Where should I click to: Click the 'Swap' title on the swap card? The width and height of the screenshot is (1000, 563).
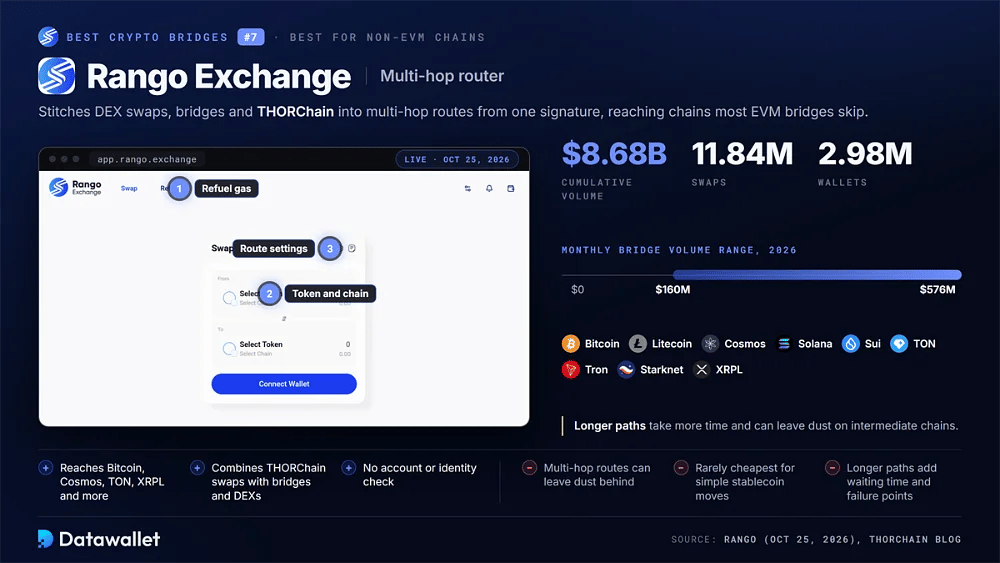pyautogui.click(x=221, y=248)
